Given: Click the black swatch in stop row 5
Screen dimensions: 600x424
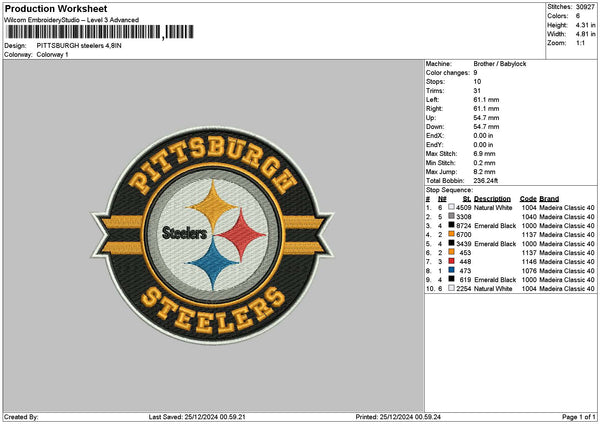Looking at the screenshot, I should [x=452, y=243].
